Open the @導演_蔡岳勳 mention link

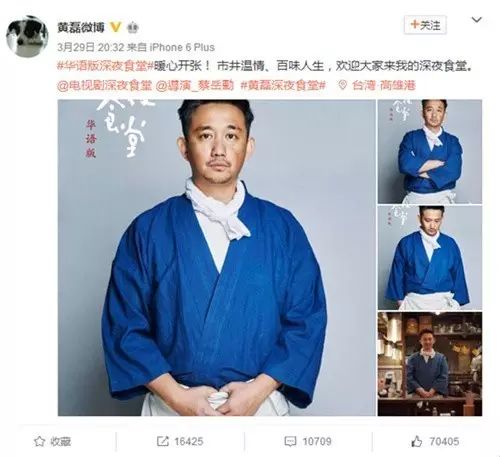pos(195,86)
